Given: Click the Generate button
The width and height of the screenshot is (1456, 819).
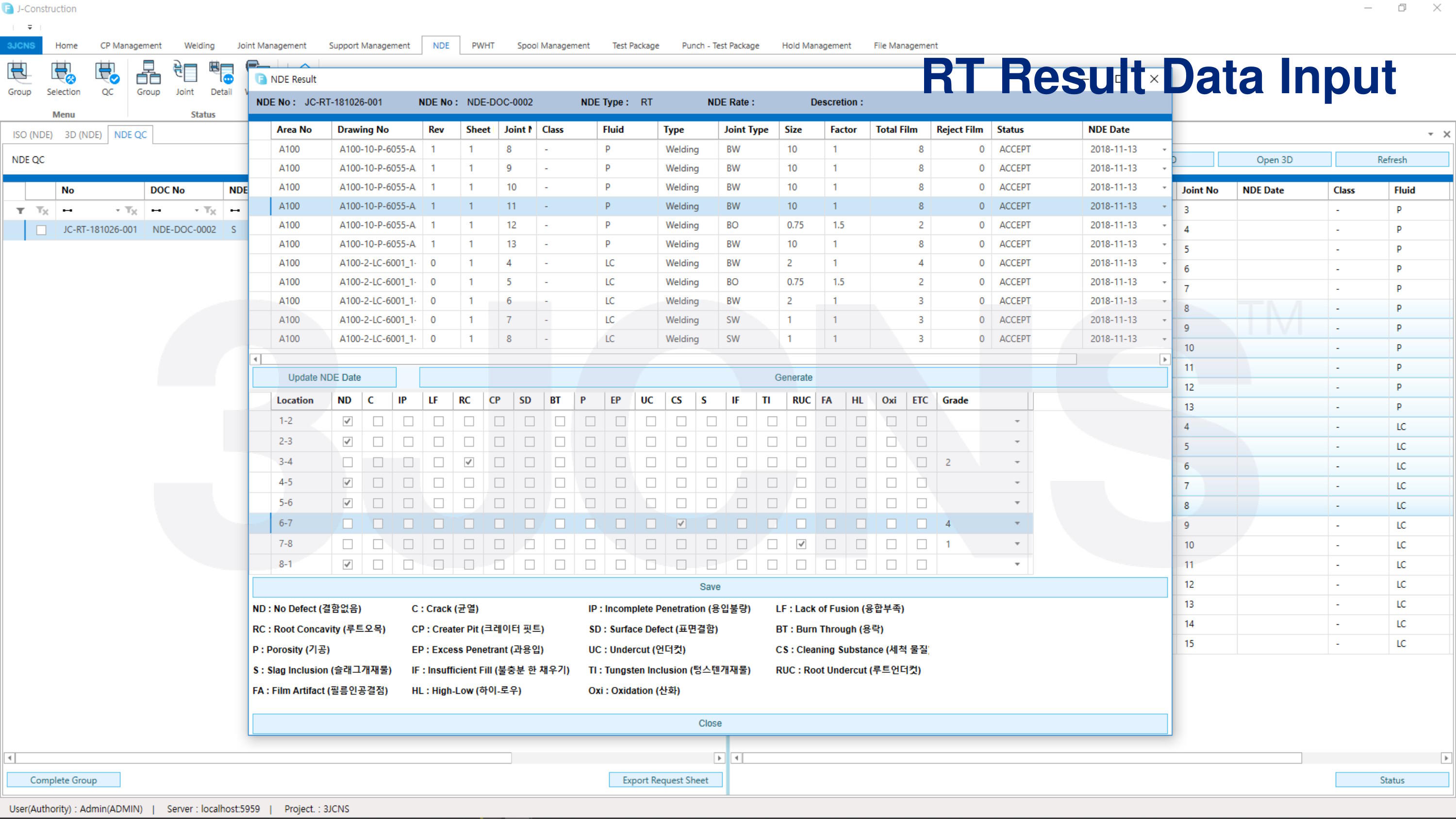Looking at the screenshot, I should [793, 378].
